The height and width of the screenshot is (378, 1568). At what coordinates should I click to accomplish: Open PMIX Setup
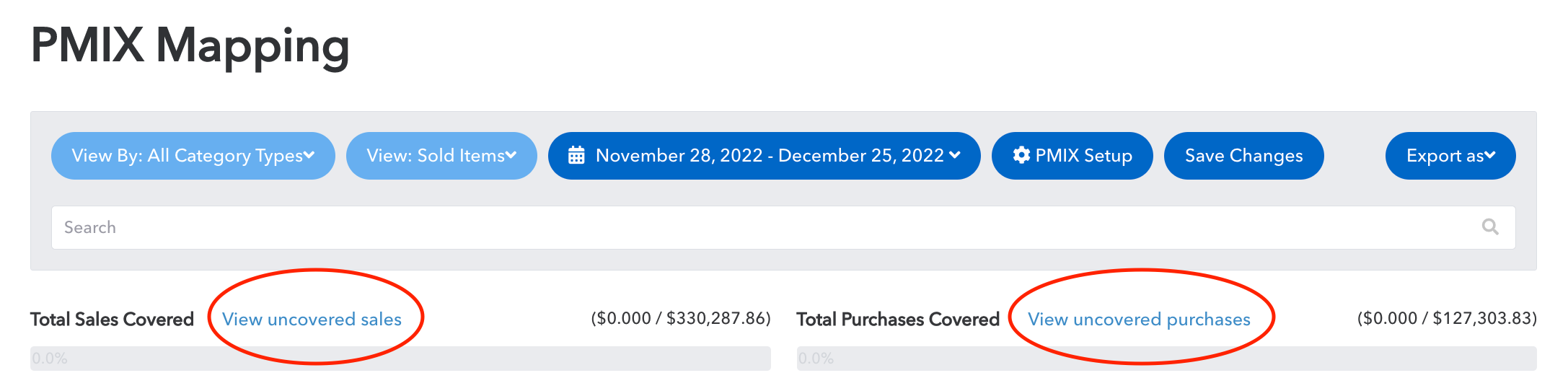1073,156
